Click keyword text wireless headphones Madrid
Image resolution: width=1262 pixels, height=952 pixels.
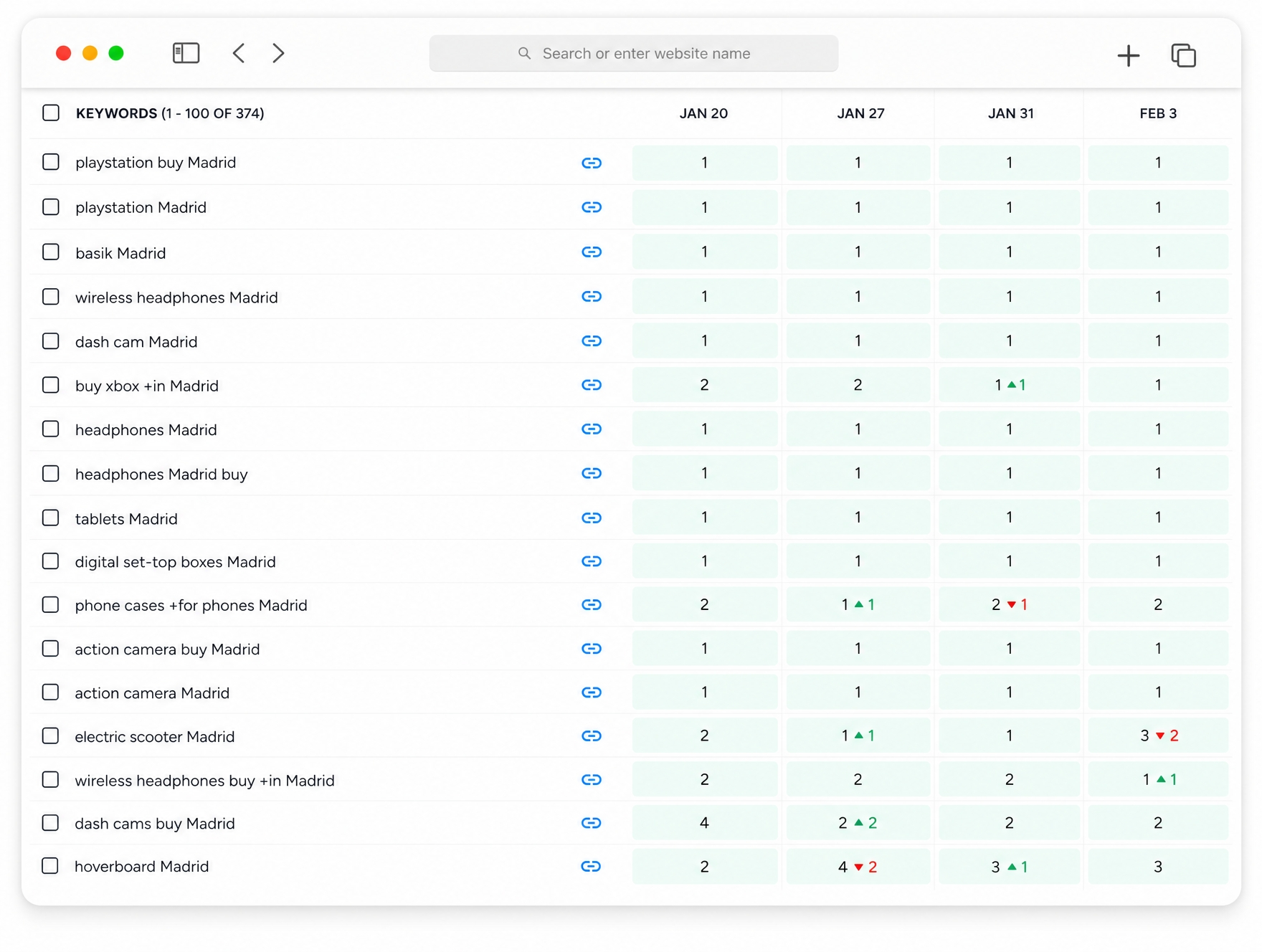tap(176, 297)
